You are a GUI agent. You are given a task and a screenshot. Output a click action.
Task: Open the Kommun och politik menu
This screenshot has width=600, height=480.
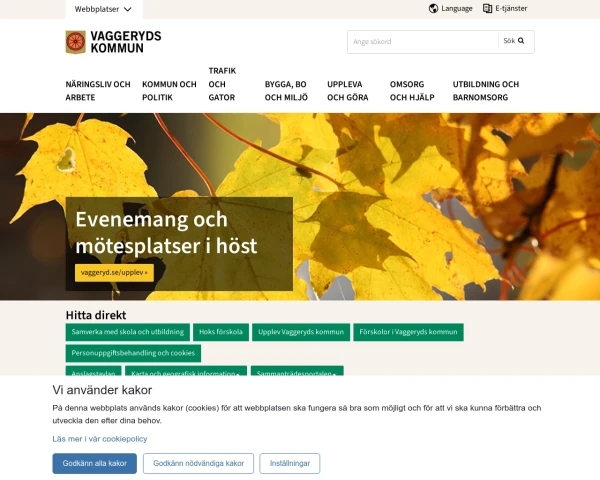point(169,91)
